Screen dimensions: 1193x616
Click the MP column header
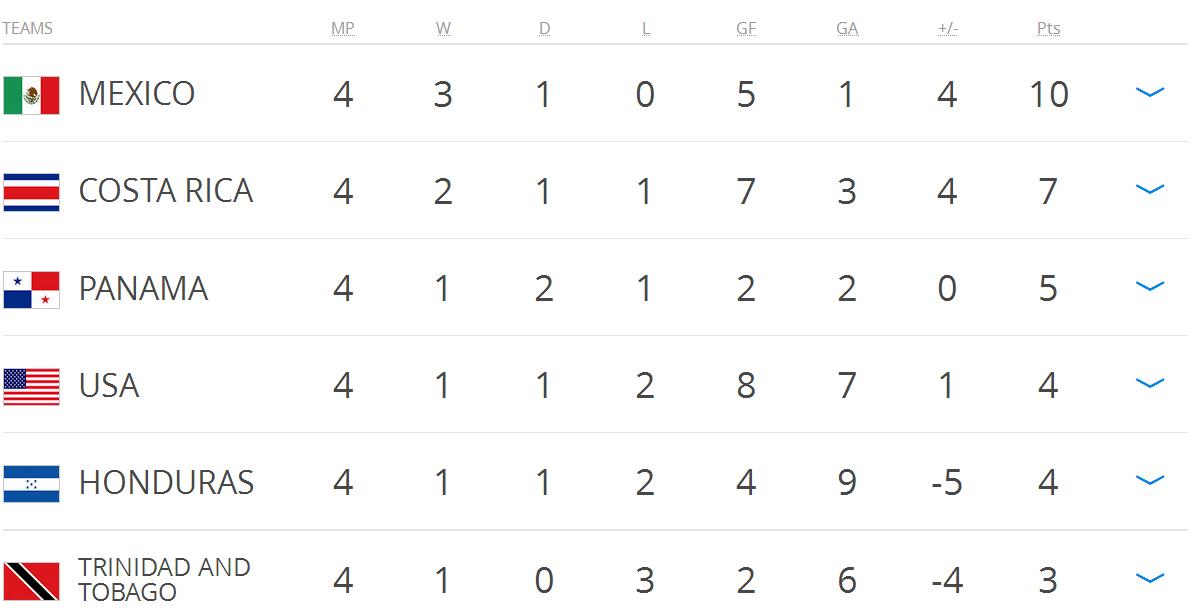pos(342,28)
